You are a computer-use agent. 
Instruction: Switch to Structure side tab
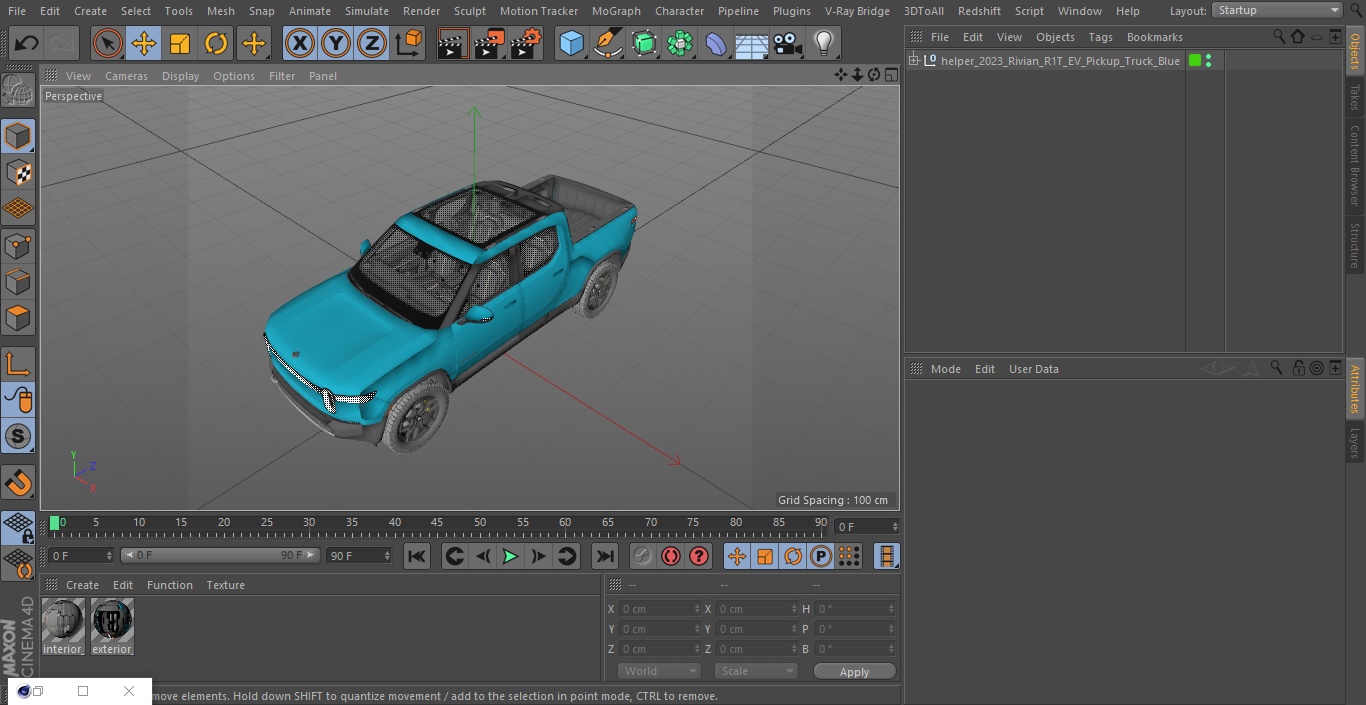point(1355,246)
